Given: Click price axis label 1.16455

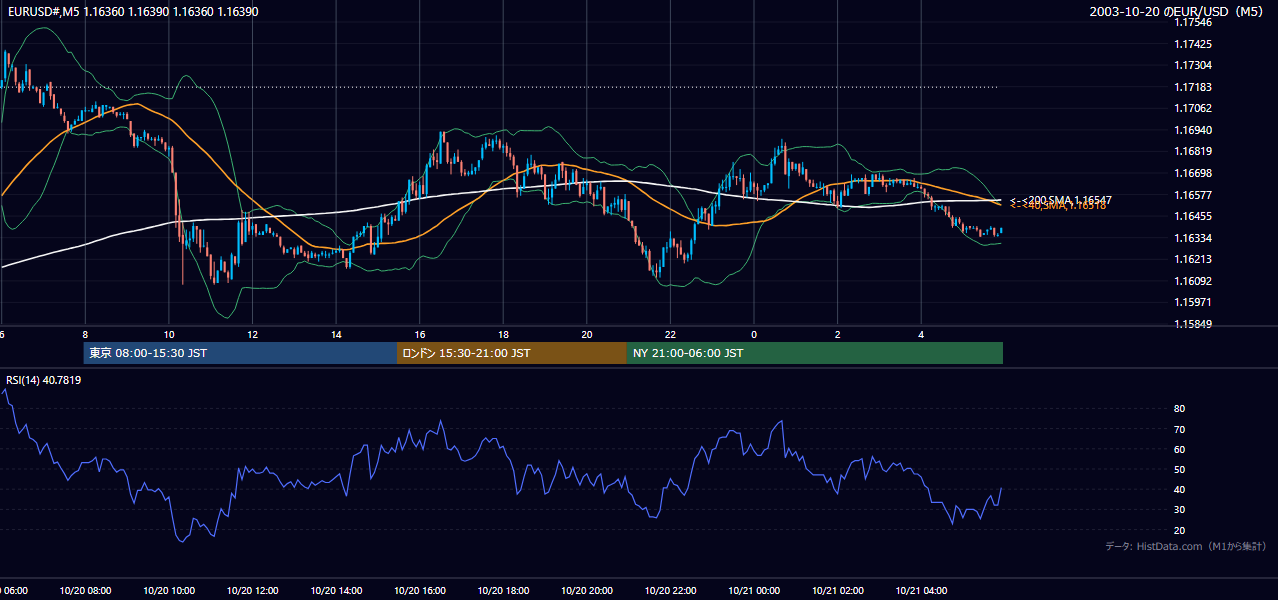Looking at the screenshot, I should (x=1192, y=216).
